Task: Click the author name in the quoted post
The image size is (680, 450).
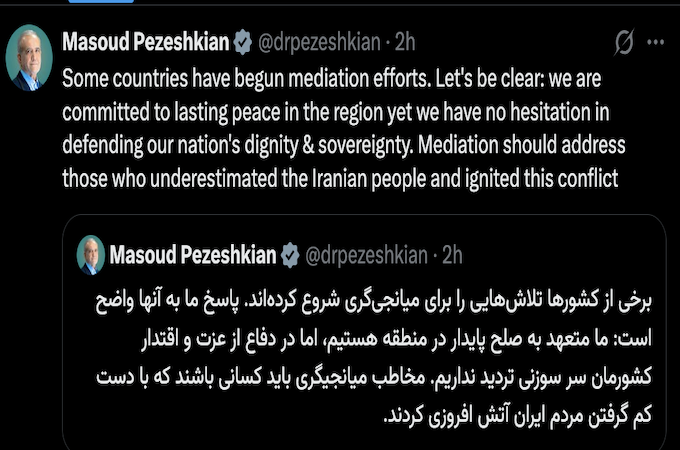Action: [194, 254]
